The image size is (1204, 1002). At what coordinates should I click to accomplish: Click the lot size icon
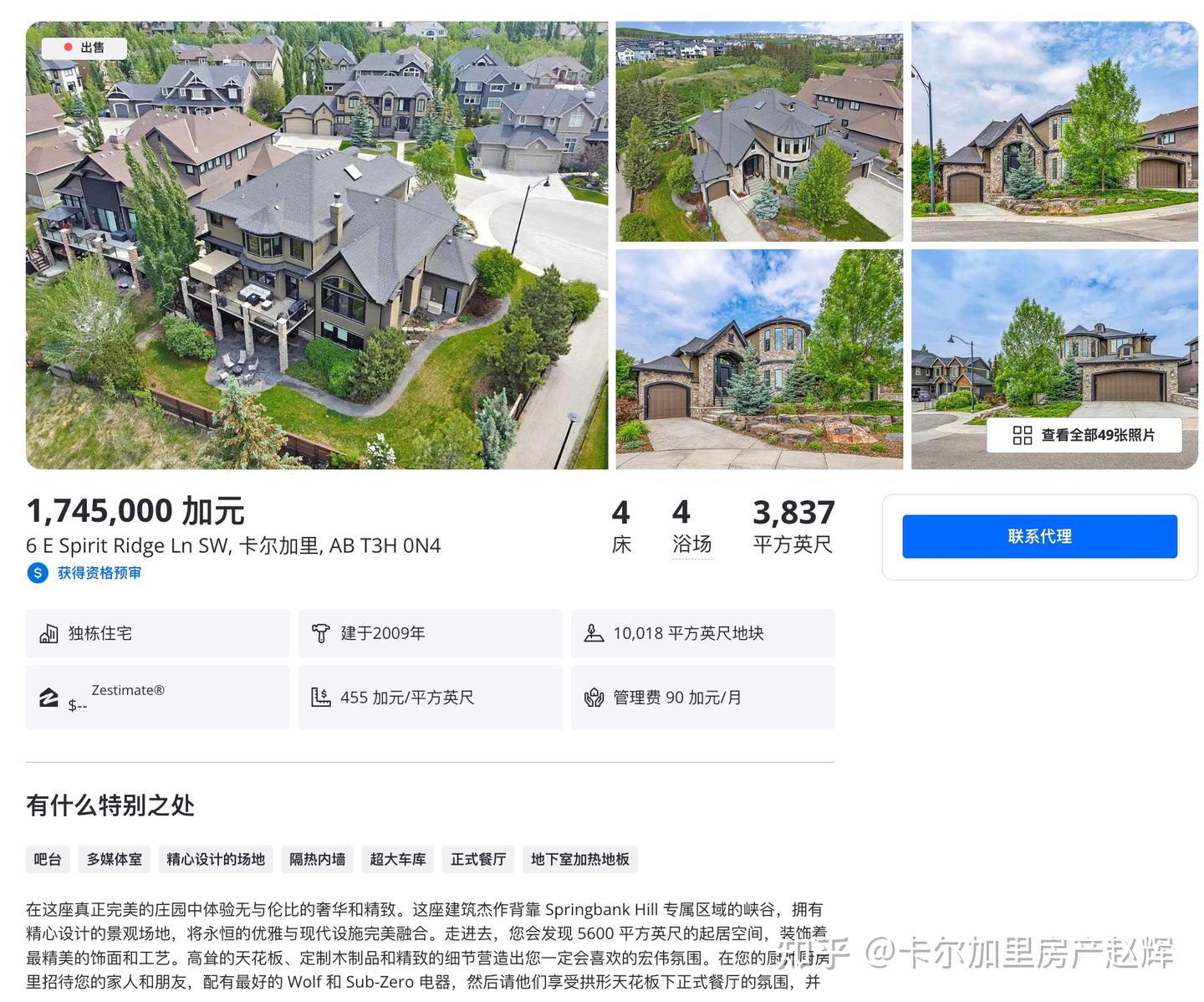(x=594, y=633)
